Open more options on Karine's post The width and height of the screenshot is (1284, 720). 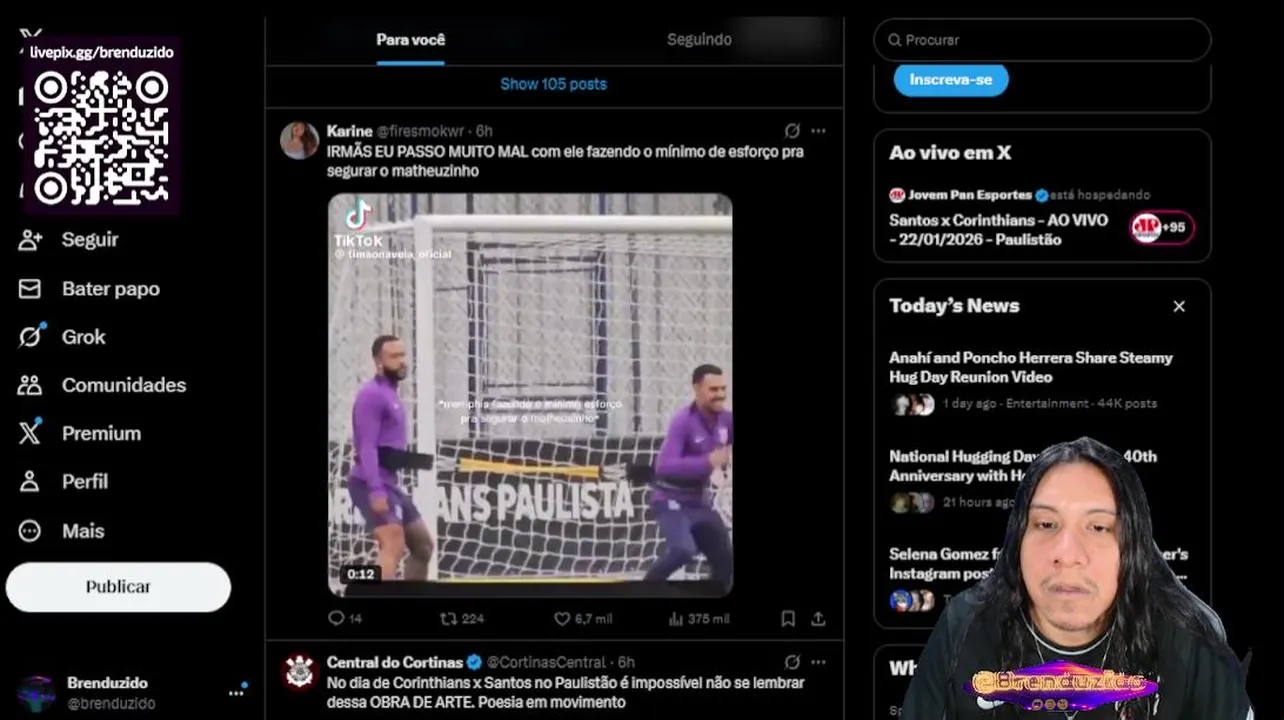[x=818, y=131]
